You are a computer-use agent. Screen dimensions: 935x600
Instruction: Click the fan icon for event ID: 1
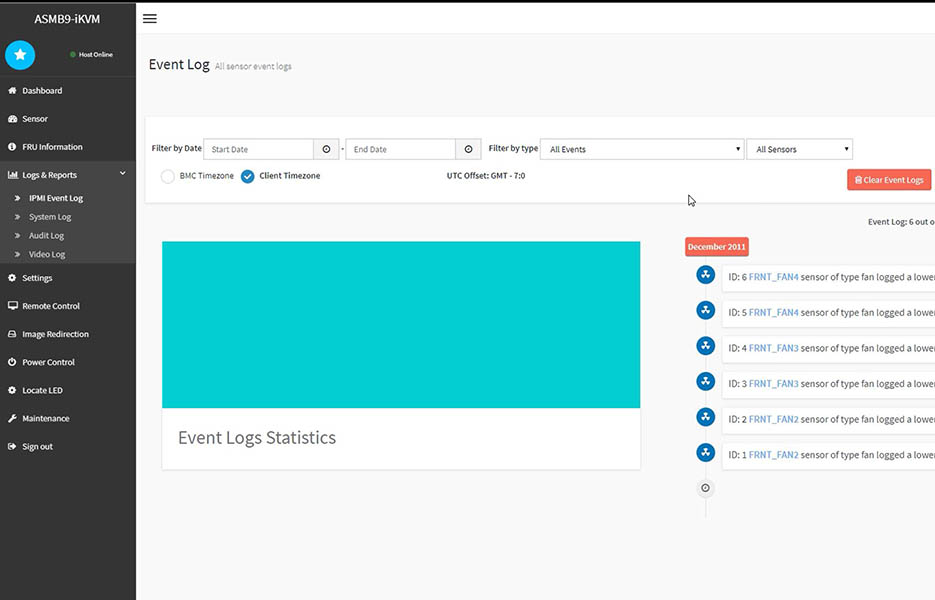click(x=705, y=453)
